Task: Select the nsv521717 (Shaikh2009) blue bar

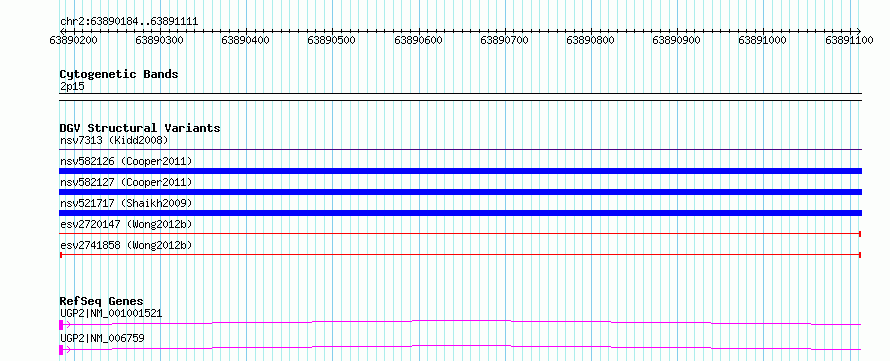Action: [460, 213]
